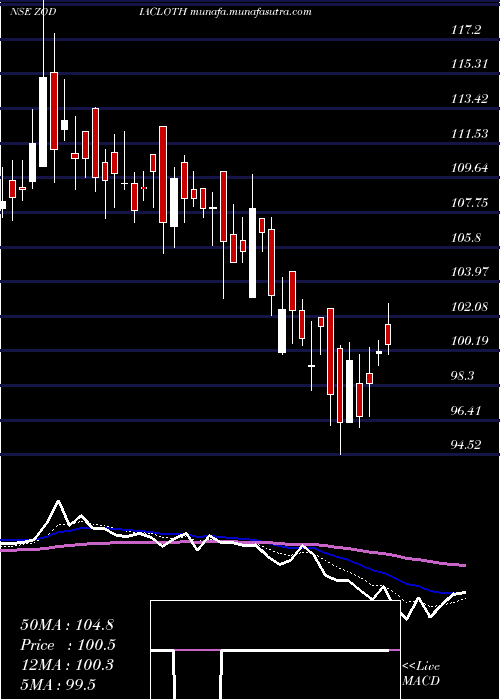Click the 100.19 price axis label
Viewport: 500px width, 700px height.
tap(469, 342)
